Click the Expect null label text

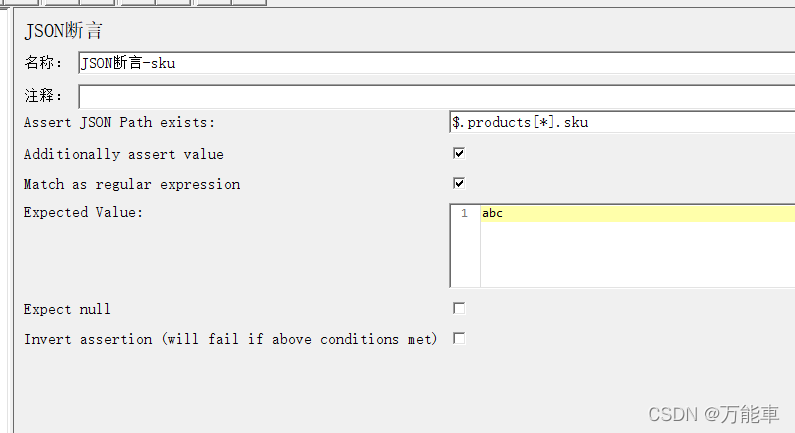[x=67, y=309]
